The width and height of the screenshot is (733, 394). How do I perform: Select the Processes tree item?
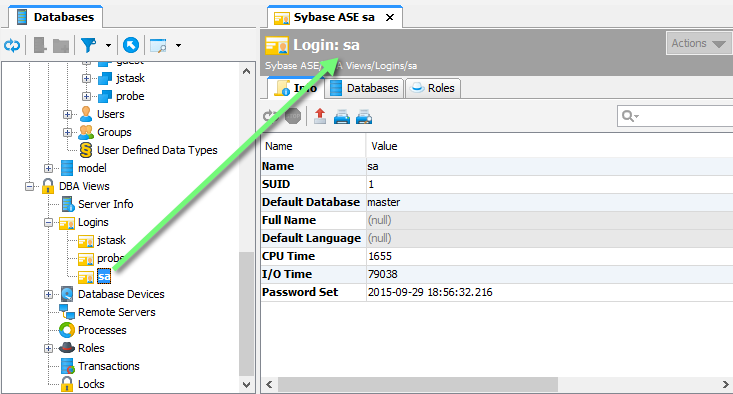point(102,330)
